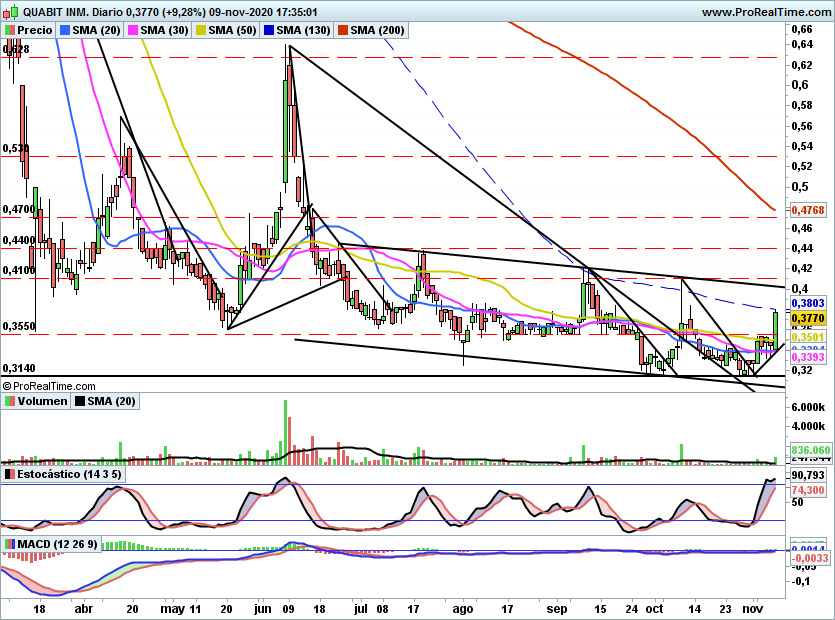835x620 pixels.
Task: Click the nov date on time axis
Action: (x=752, y=609)
